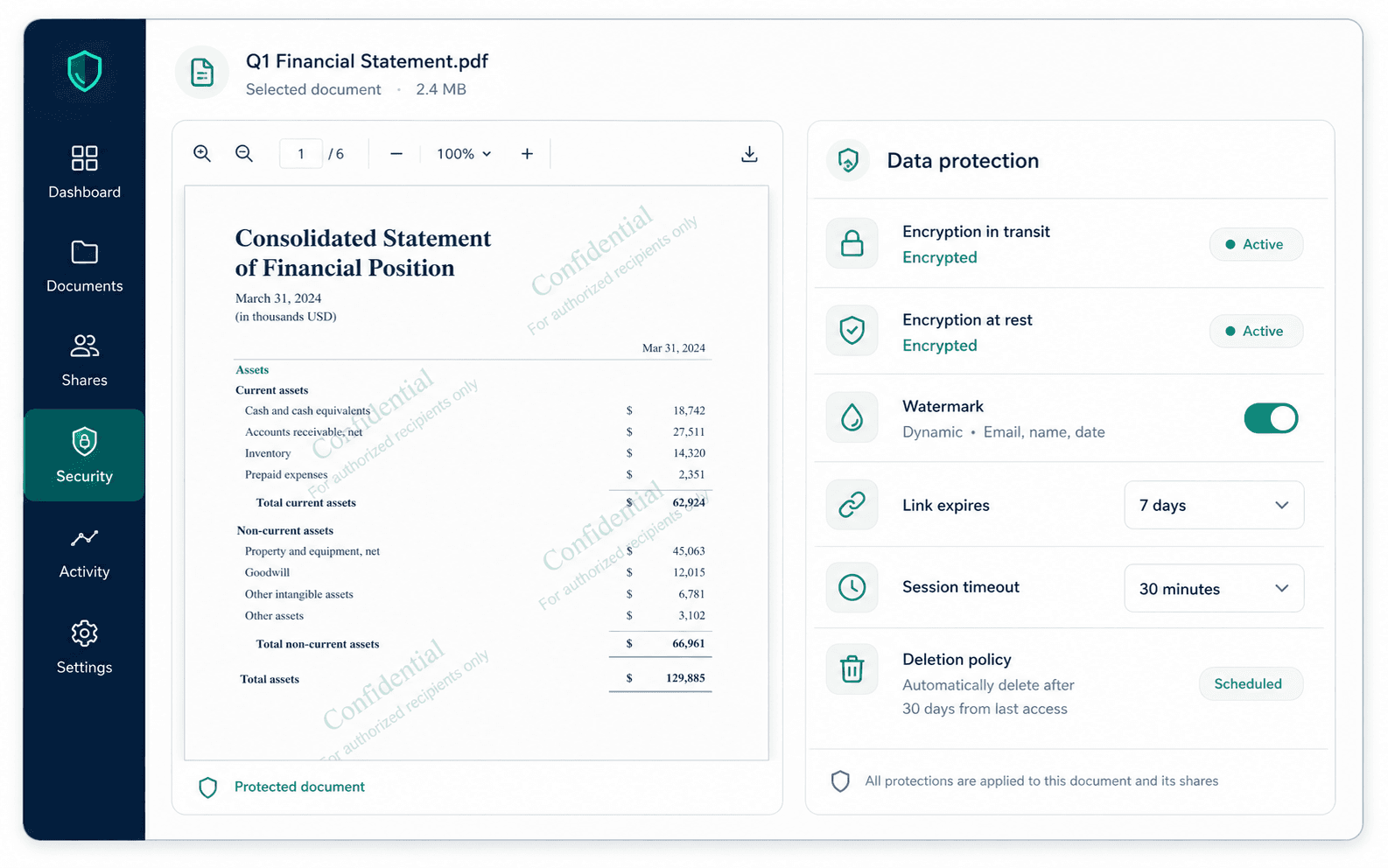Click the magnifier zoom-out icon
1388x868 pixels.
(244, 154)
